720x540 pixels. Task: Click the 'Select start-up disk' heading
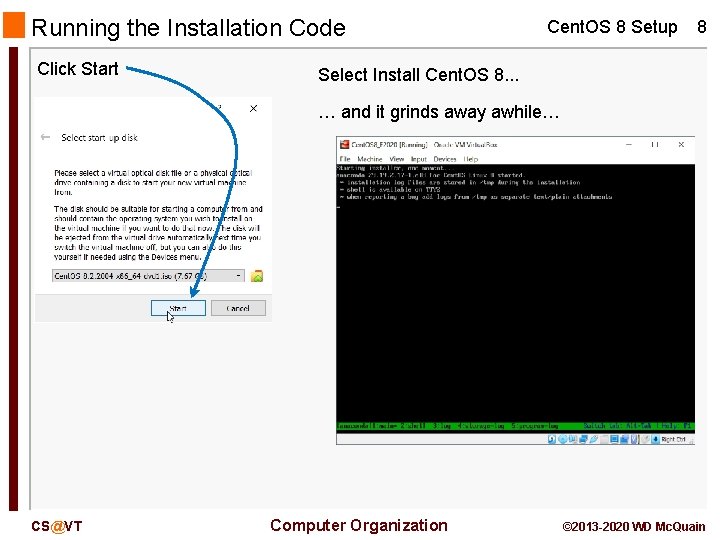[x=100, y=137]
